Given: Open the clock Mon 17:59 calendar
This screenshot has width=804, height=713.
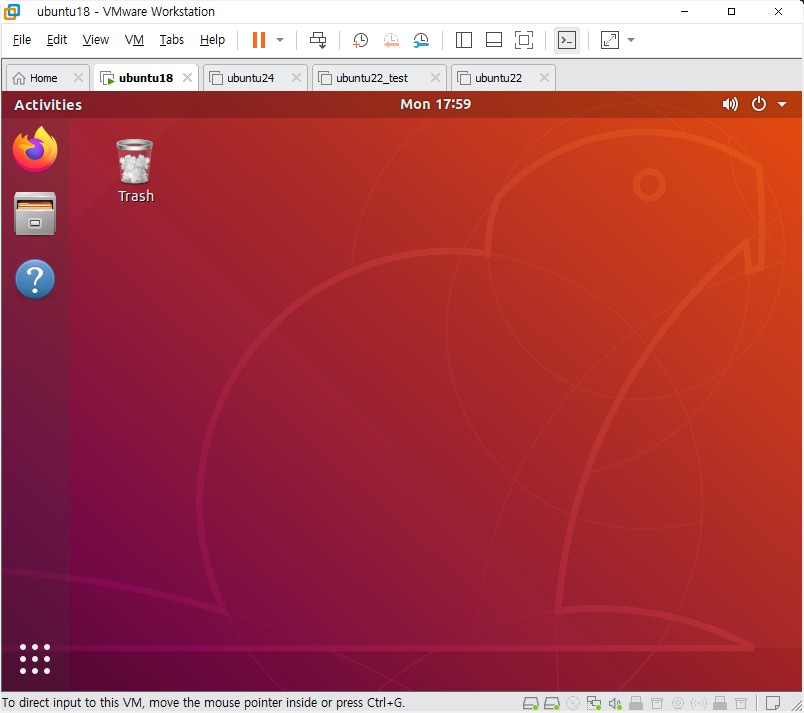Looking at the screenshot, I should (435, 104).
